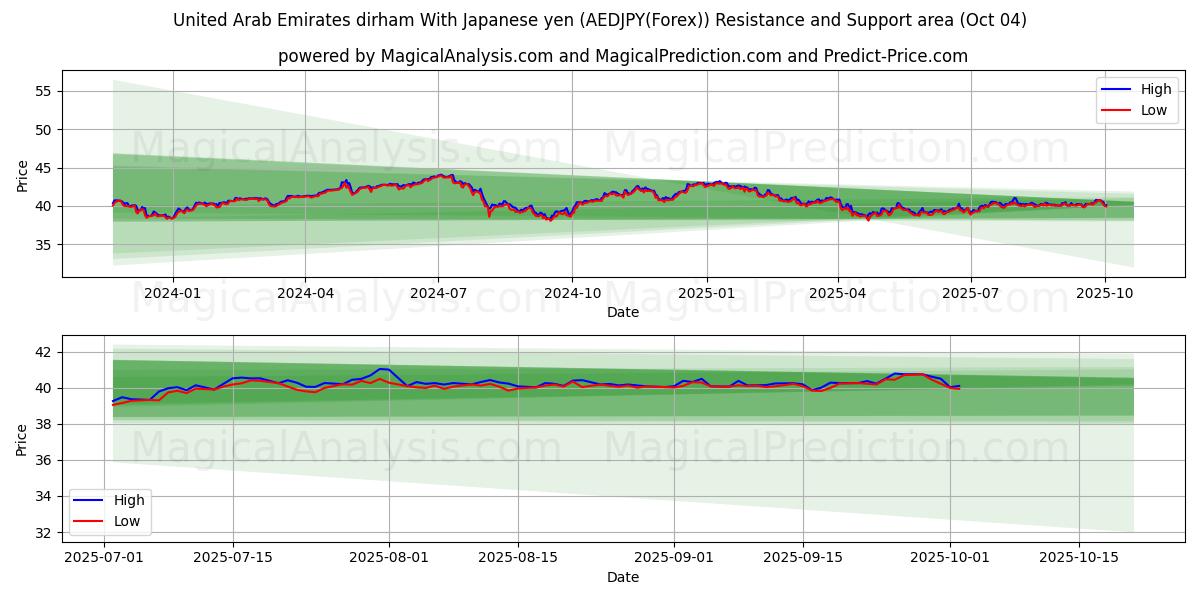Click the Date axis label under lower chart

(622, 577)
